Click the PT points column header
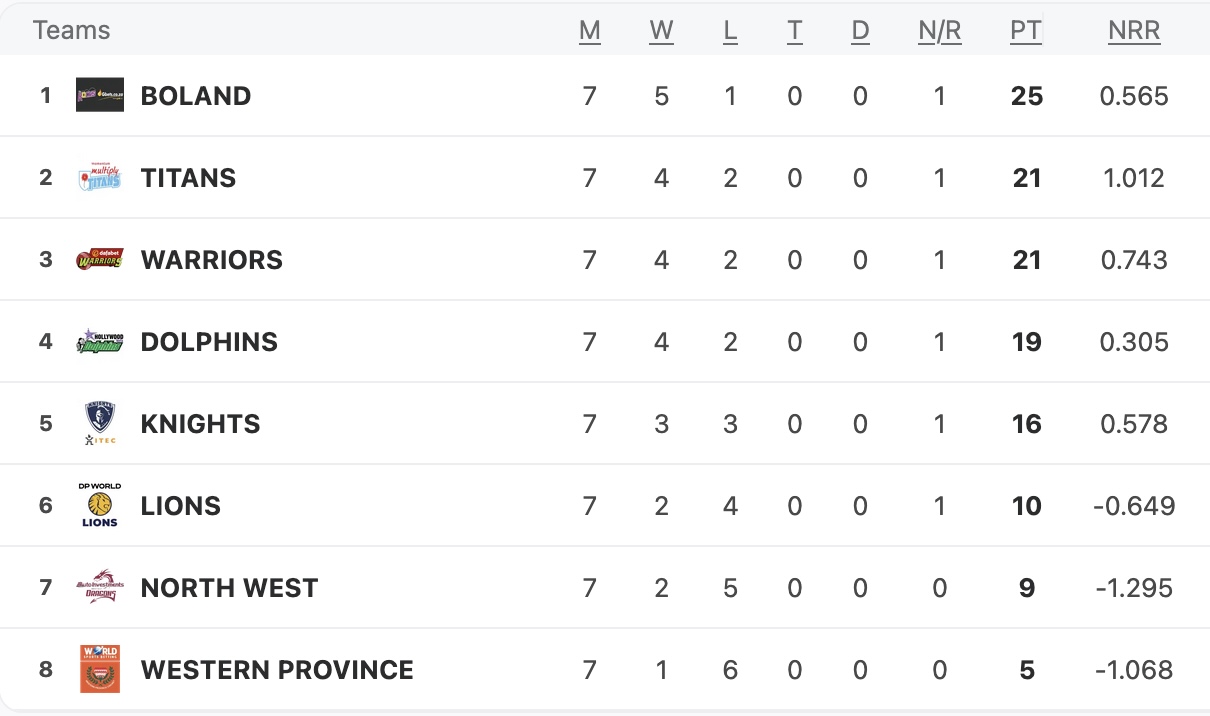Viewport: 1210px width, 716px height. (1025, 31)
